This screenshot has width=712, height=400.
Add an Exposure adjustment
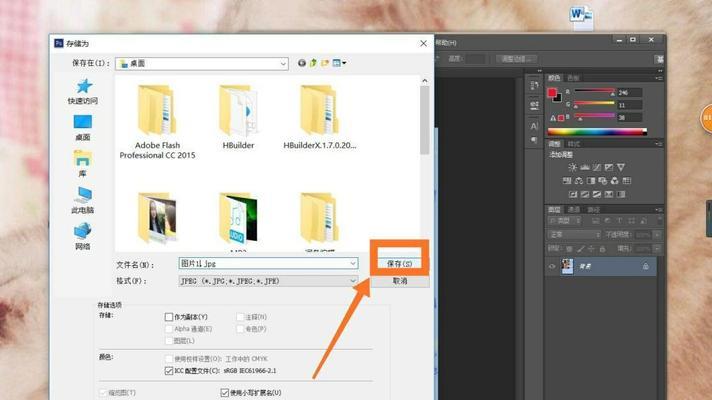tap(608, 167)
